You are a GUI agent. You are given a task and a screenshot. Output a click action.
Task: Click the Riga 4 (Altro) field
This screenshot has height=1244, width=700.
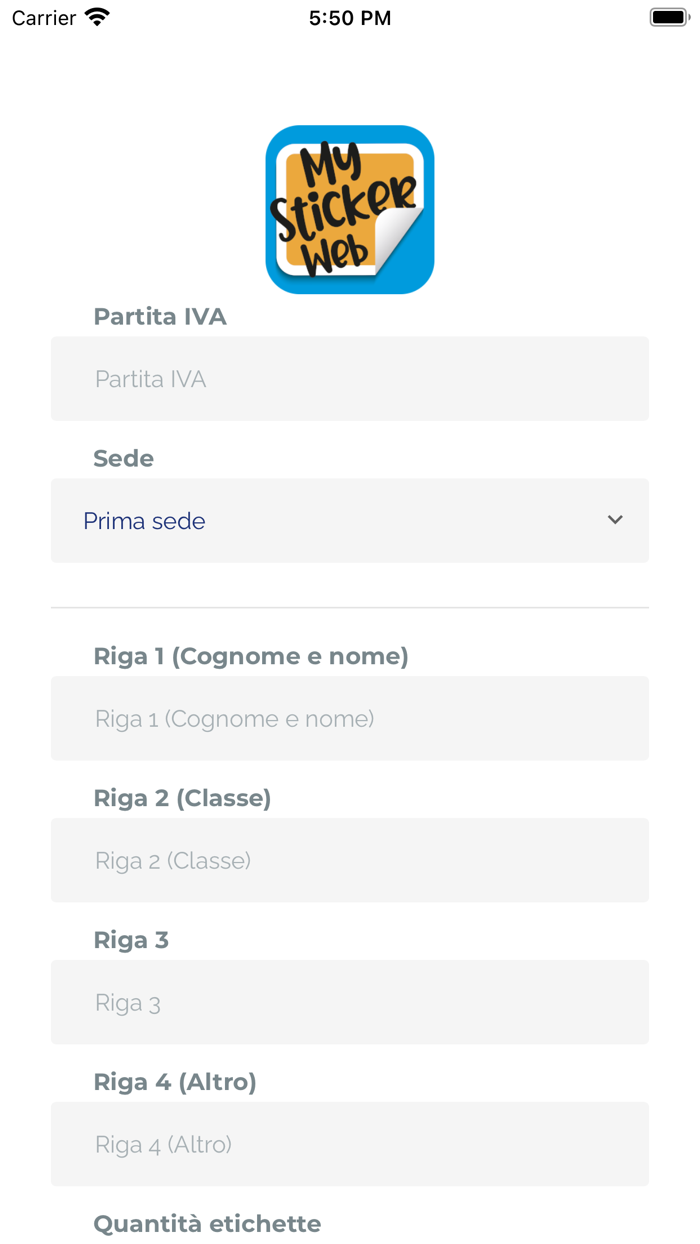pyautogui.click(x=349, y=1144)
